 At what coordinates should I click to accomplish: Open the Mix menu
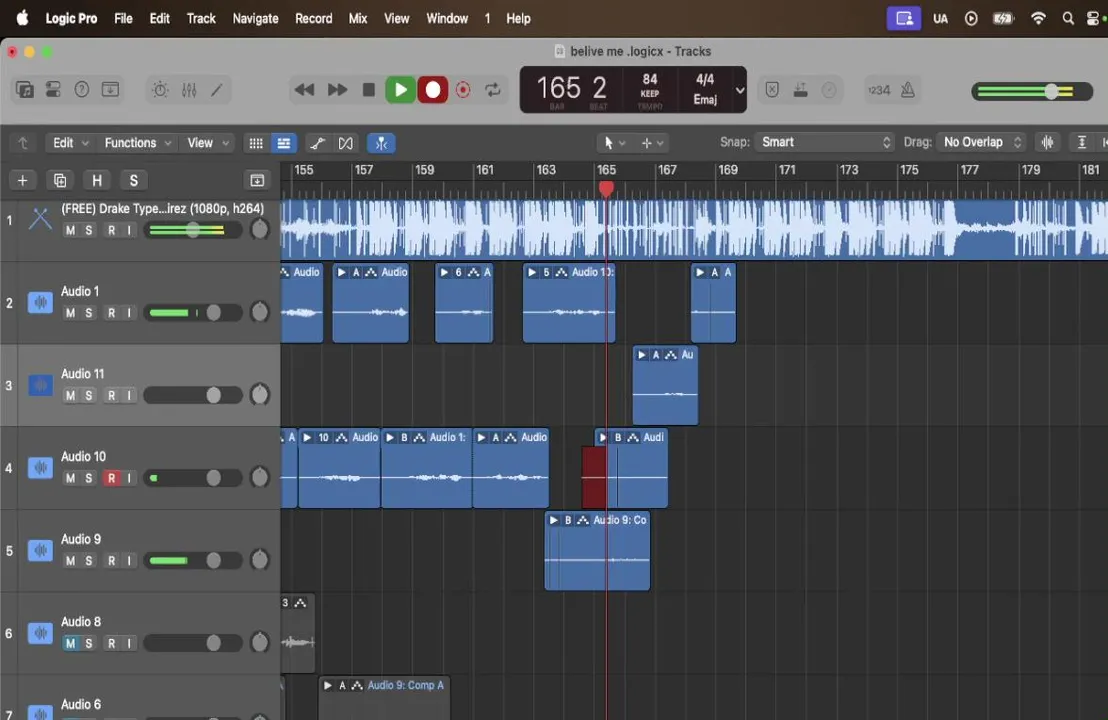coord(358,18)
